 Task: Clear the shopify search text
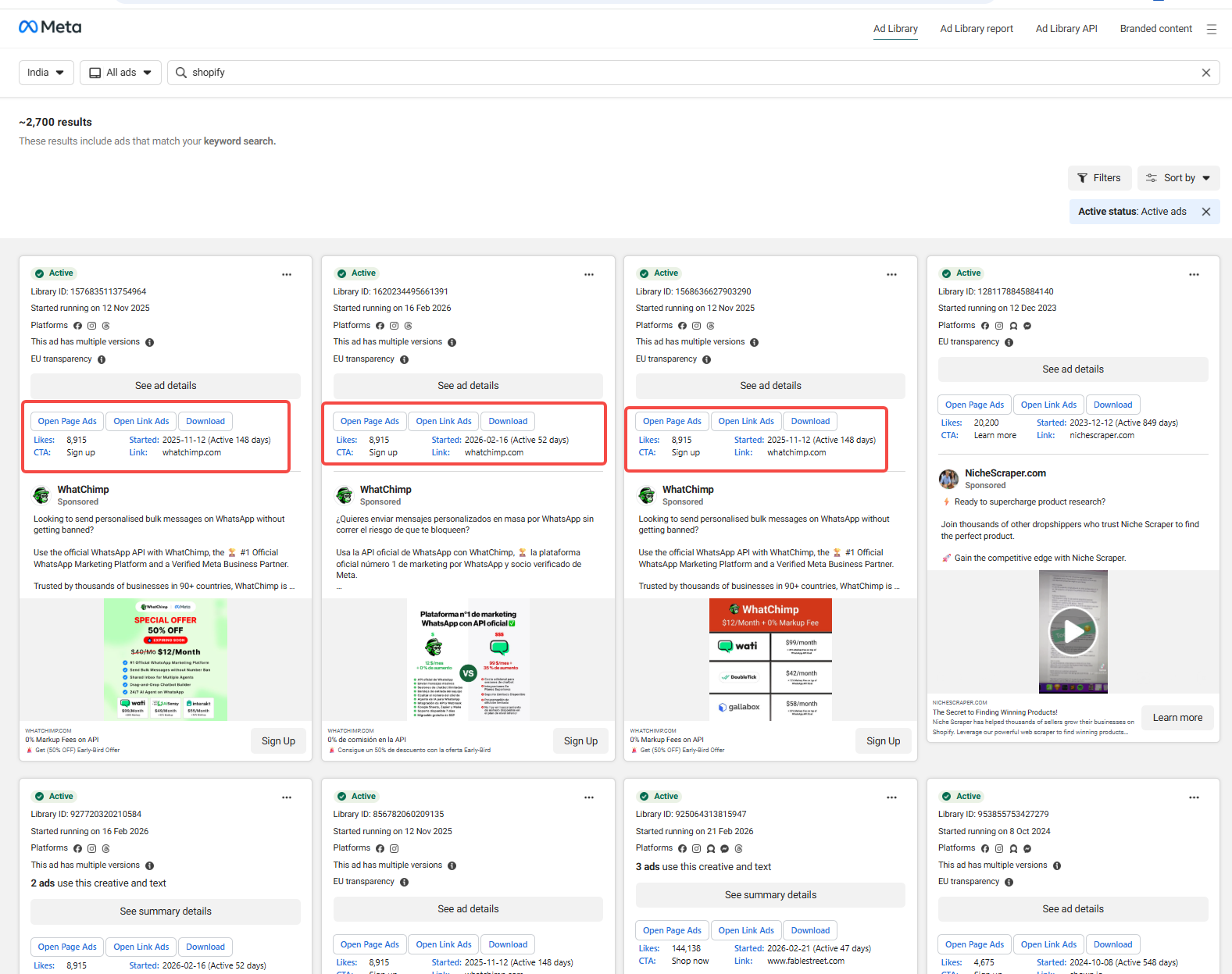(1205, 73)
